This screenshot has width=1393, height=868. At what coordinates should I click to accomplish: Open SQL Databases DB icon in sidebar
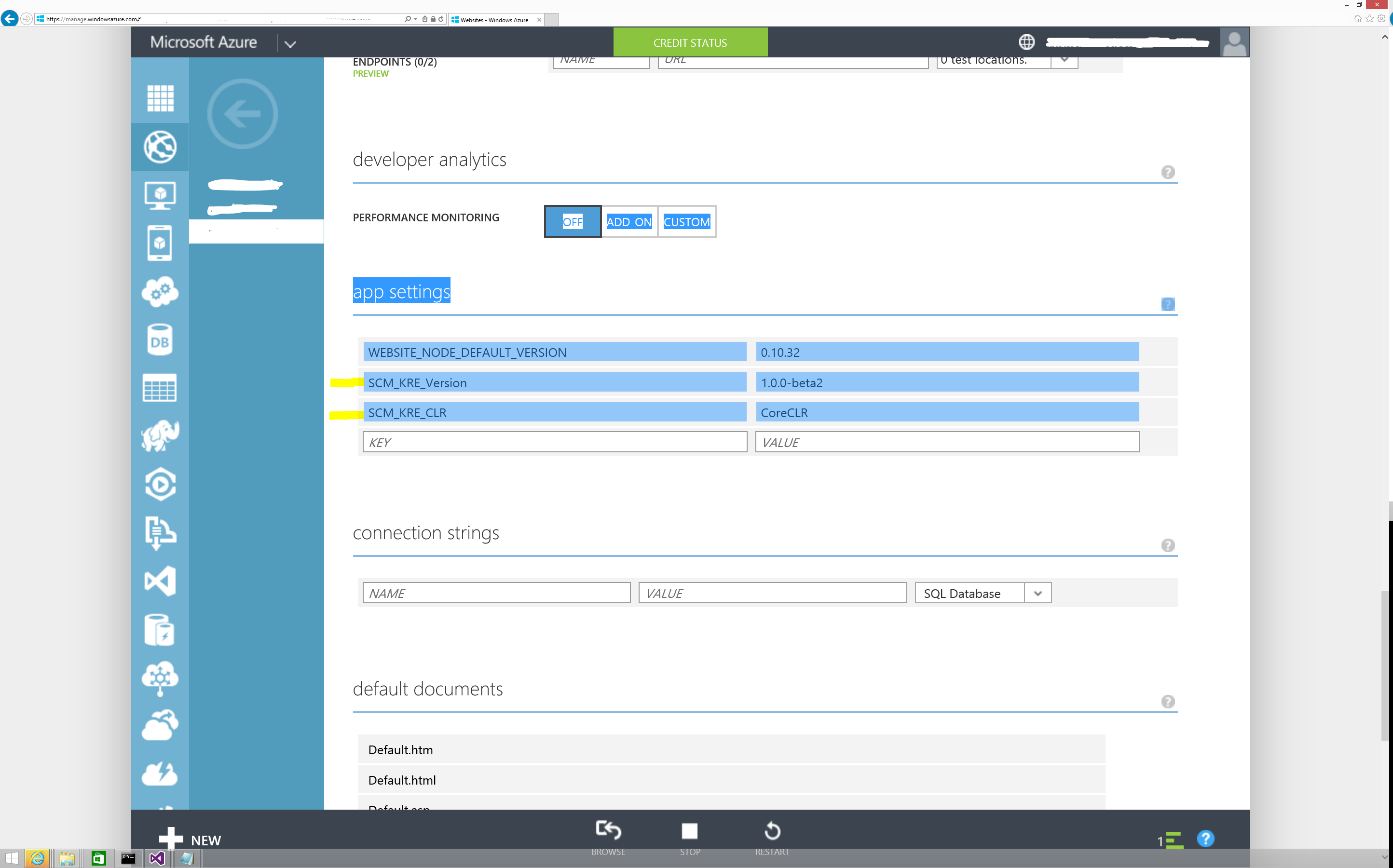pos(160,340)
